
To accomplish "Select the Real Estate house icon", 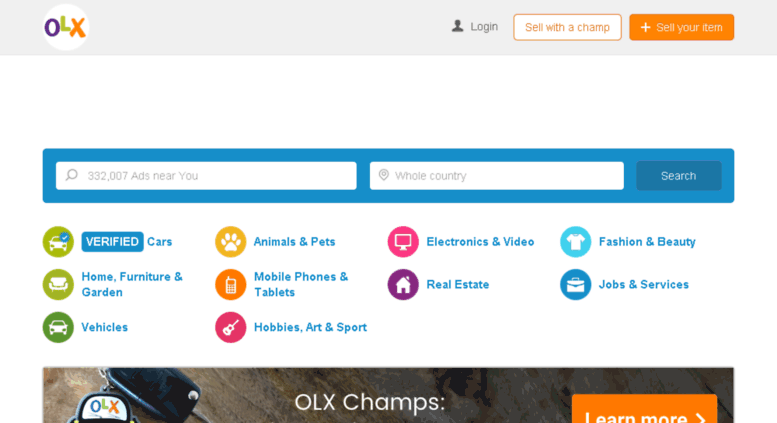I will click(403, 284).
